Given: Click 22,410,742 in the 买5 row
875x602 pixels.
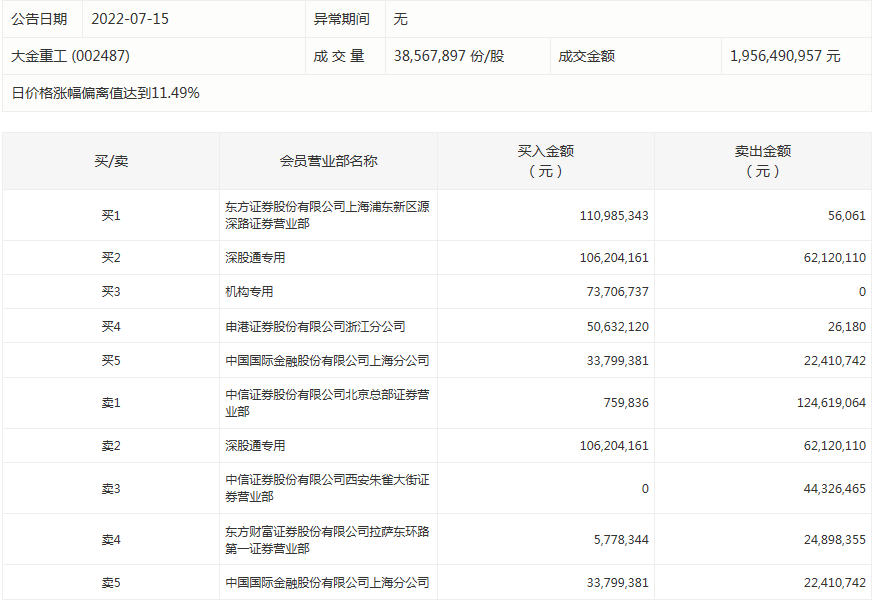Looking at the screenshot, I should pos(835,360).
